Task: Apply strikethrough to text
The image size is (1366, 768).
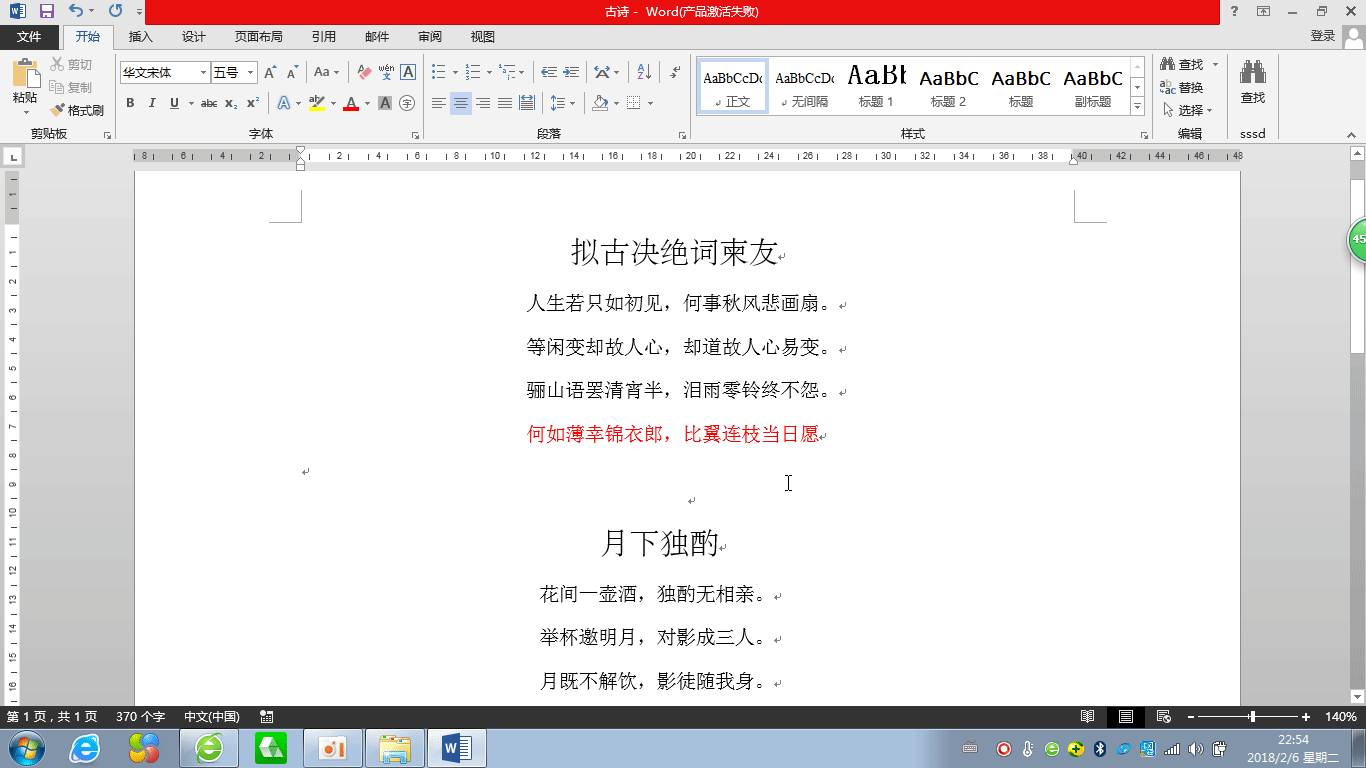Action: coord(207,103)
